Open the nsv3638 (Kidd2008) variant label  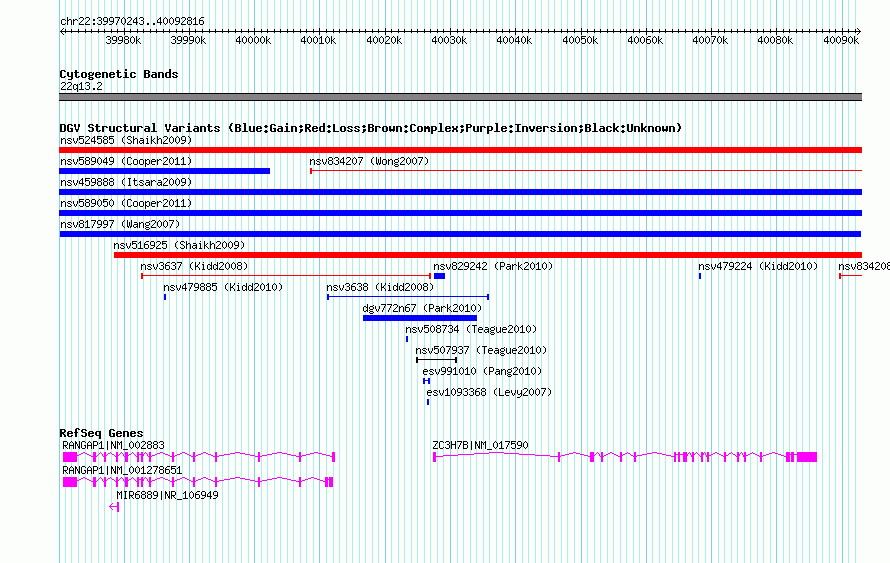click(x=380, y=287)
